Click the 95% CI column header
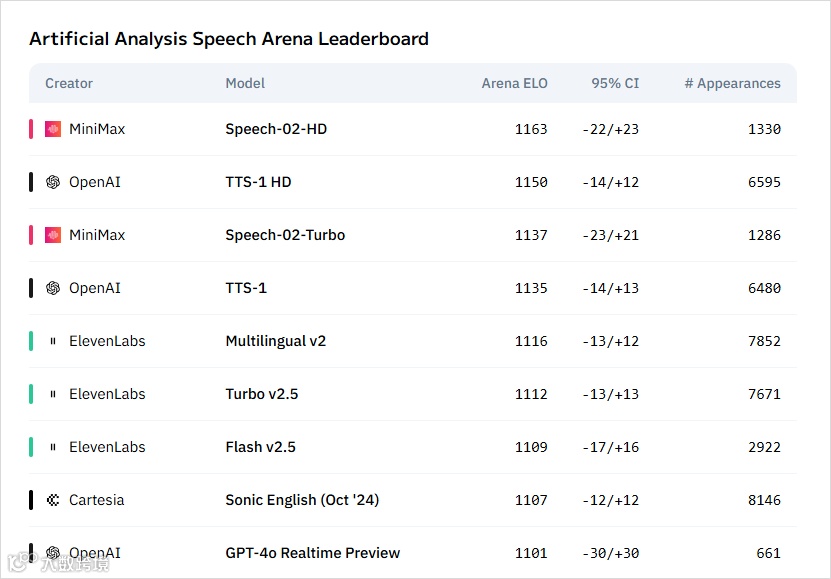Screen dimensions: 831x579 pos(615,84)
